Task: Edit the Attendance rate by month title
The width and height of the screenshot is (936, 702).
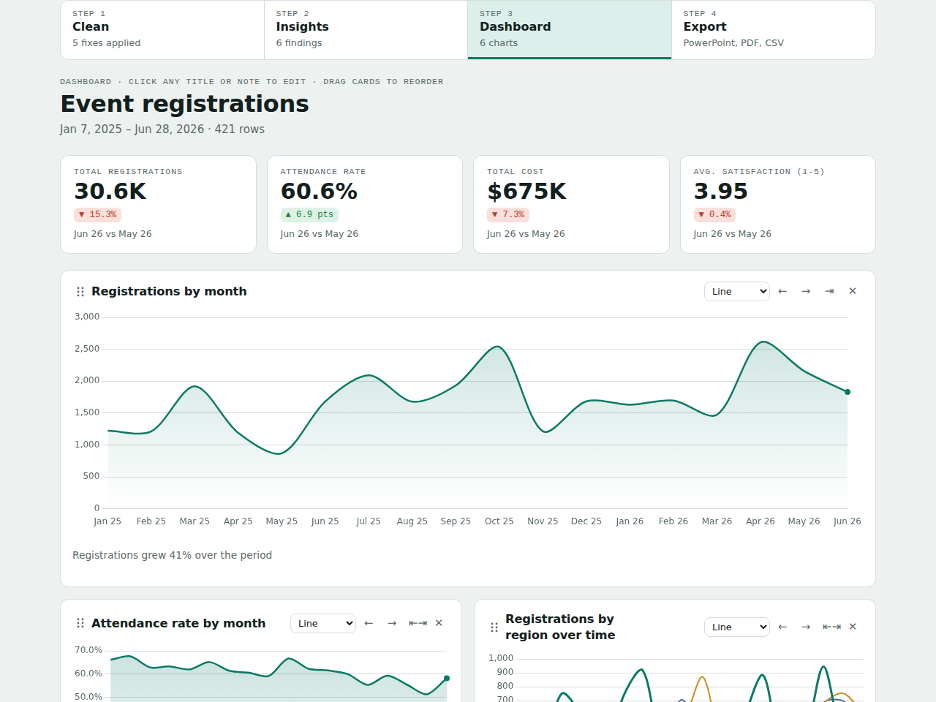Action: click(178, 623)
